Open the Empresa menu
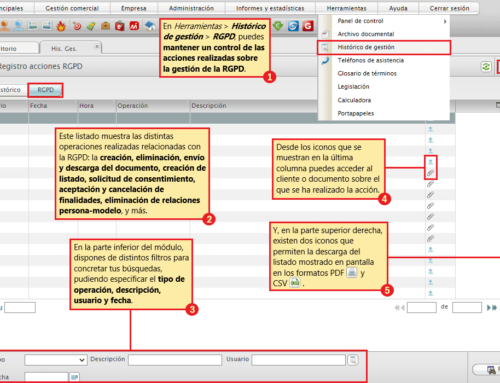This screenshot has width=500, height=383. coord(134,8)
